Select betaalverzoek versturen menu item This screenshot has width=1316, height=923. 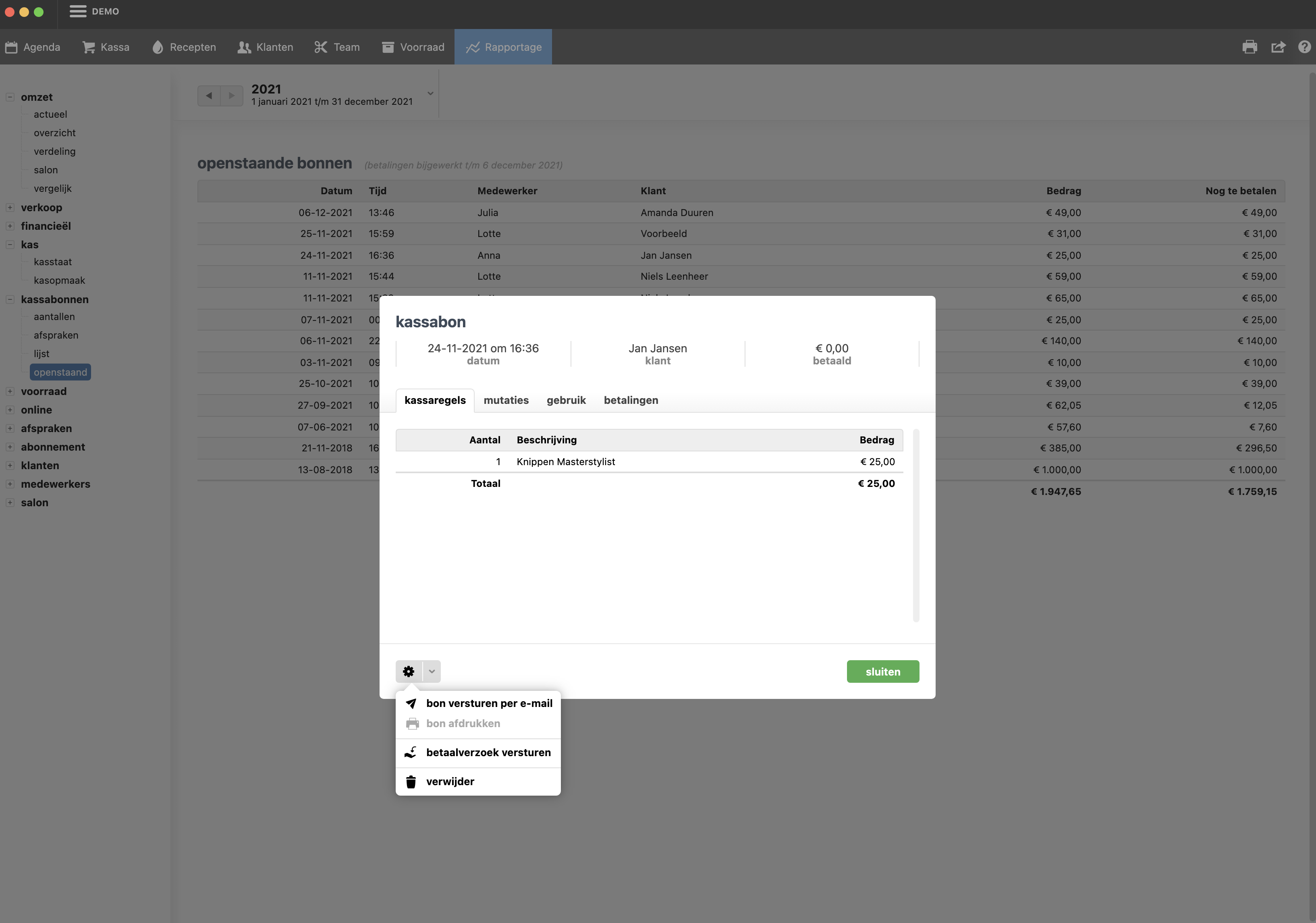(488, 753)
